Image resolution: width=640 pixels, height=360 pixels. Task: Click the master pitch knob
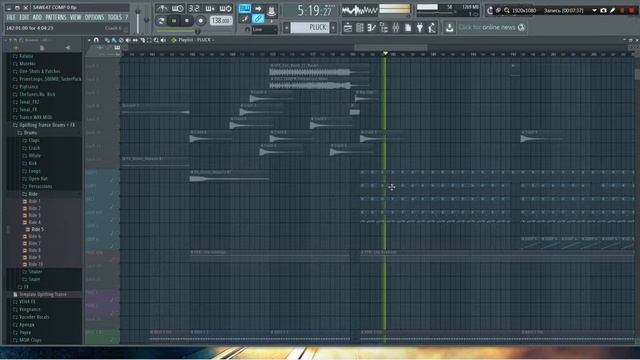pos(147,20)
